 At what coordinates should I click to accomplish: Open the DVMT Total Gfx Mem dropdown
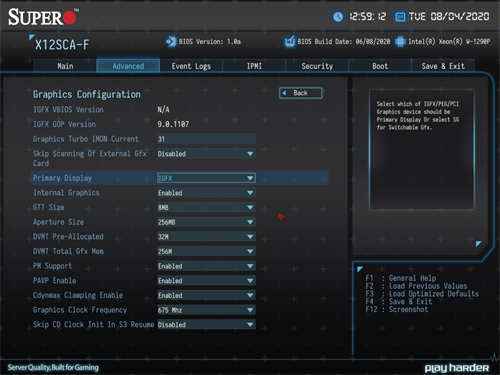pos(206,251)
